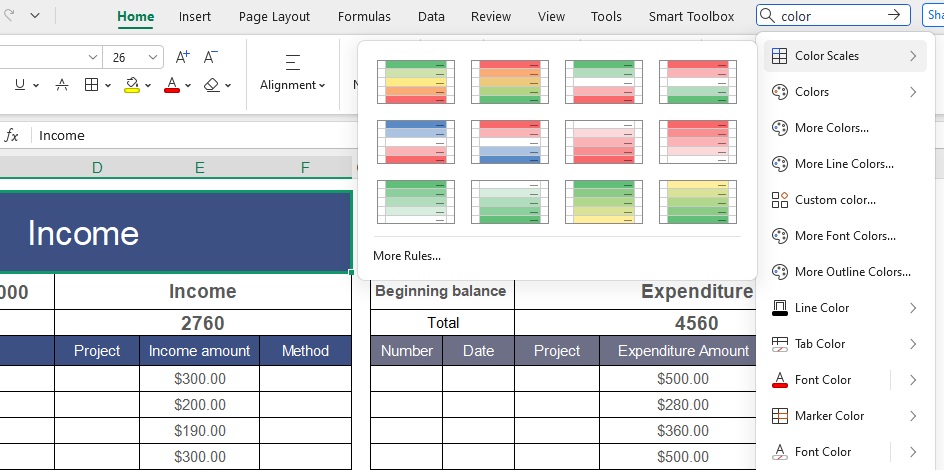This screenshot has height=470, width=944.
Task: Click the More Font Colors palette icon
Action: [780, 236]
